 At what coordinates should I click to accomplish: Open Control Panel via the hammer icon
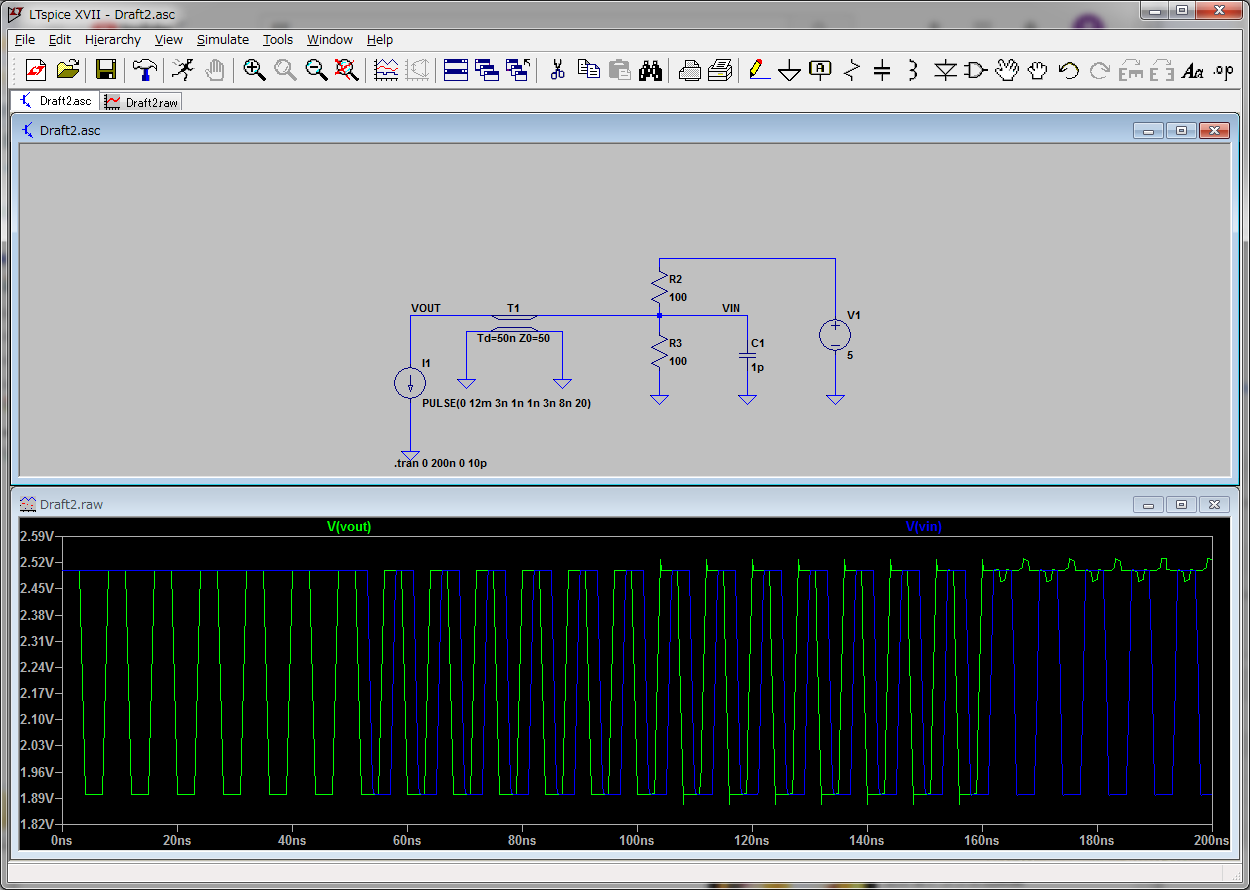(144, 70)
